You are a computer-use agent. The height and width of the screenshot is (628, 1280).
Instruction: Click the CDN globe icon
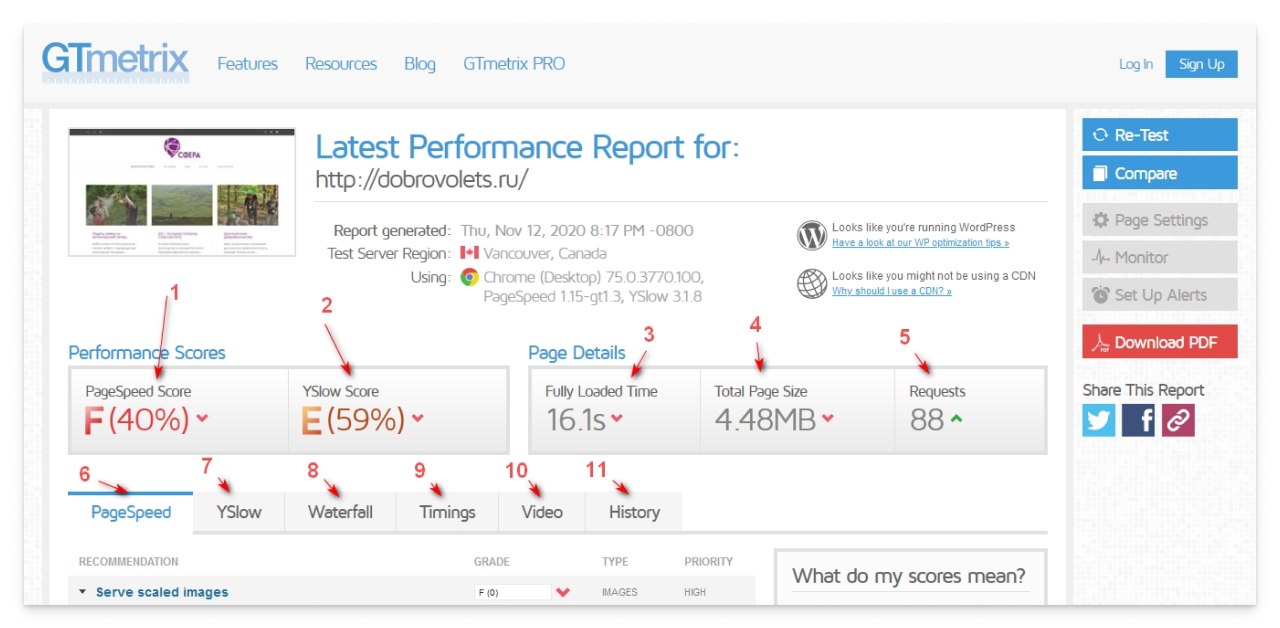[811, 283]
